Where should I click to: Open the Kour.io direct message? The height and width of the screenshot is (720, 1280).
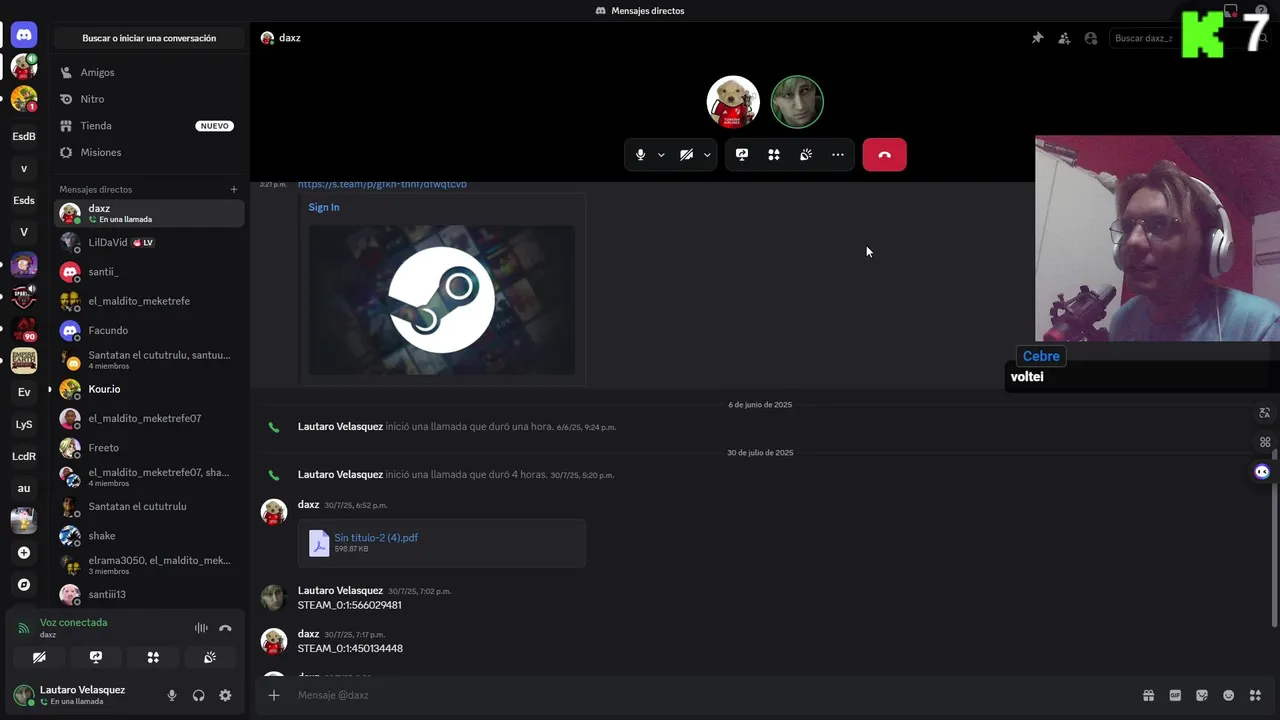click(149, 389)
